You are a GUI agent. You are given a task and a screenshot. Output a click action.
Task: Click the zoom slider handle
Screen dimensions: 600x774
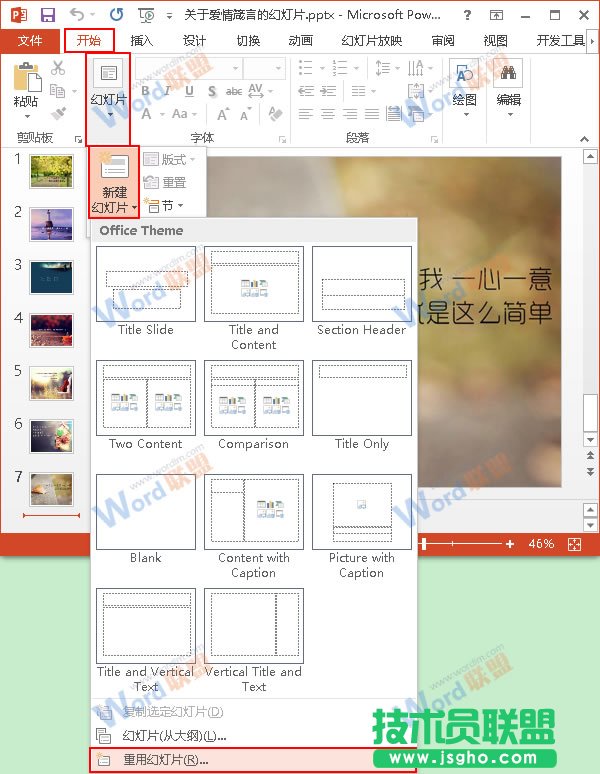424,544
